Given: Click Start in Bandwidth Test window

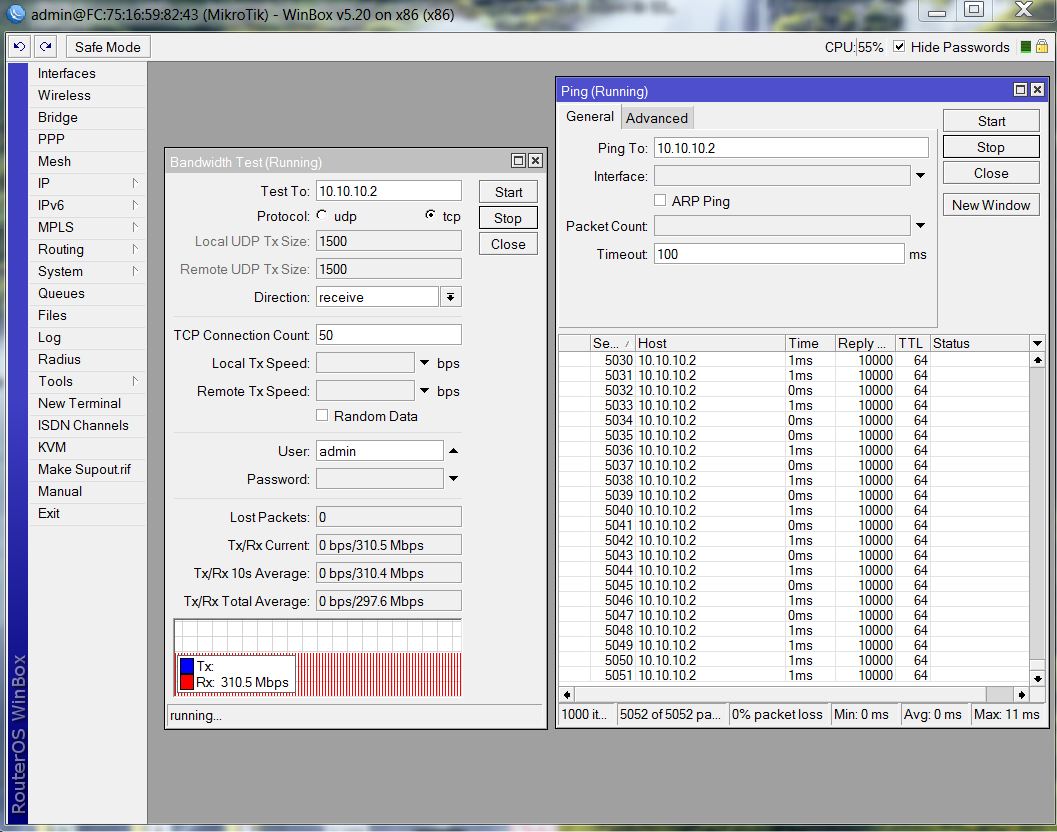Looking at the screenshot, I should 508,192.
